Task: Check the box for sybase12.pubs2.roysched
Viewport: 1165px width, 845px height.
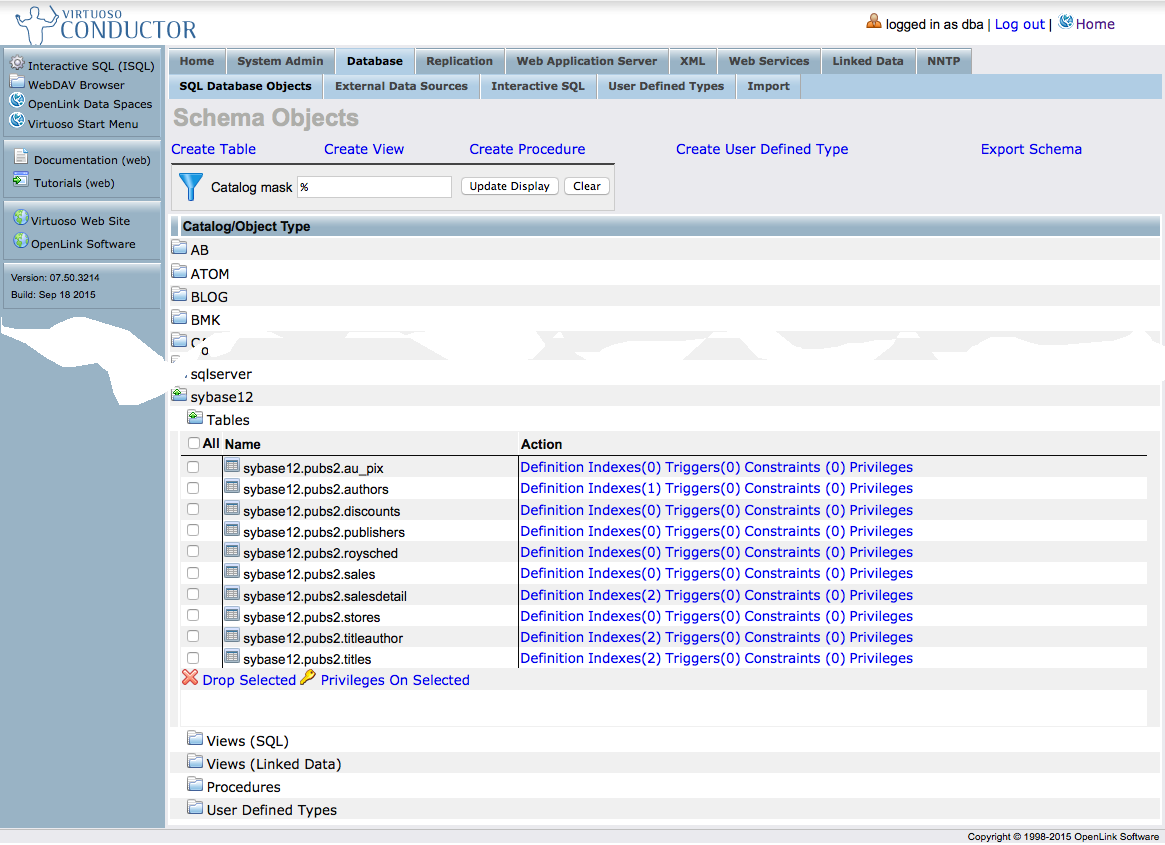Action: [193, 551]
